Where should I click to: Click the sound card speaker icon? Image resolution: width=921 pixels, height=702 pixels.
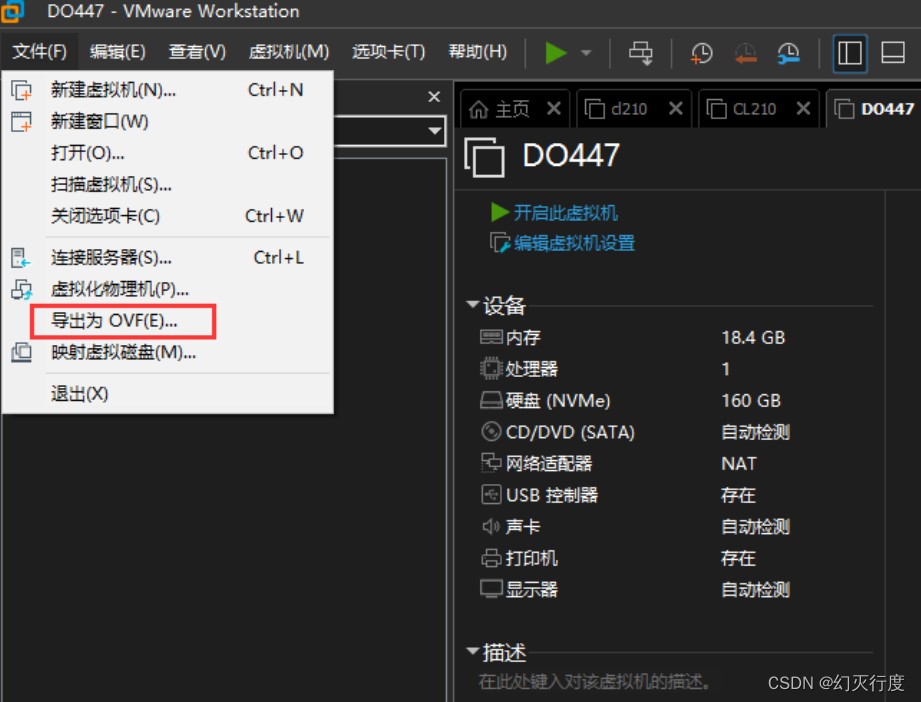coord(491,526)
